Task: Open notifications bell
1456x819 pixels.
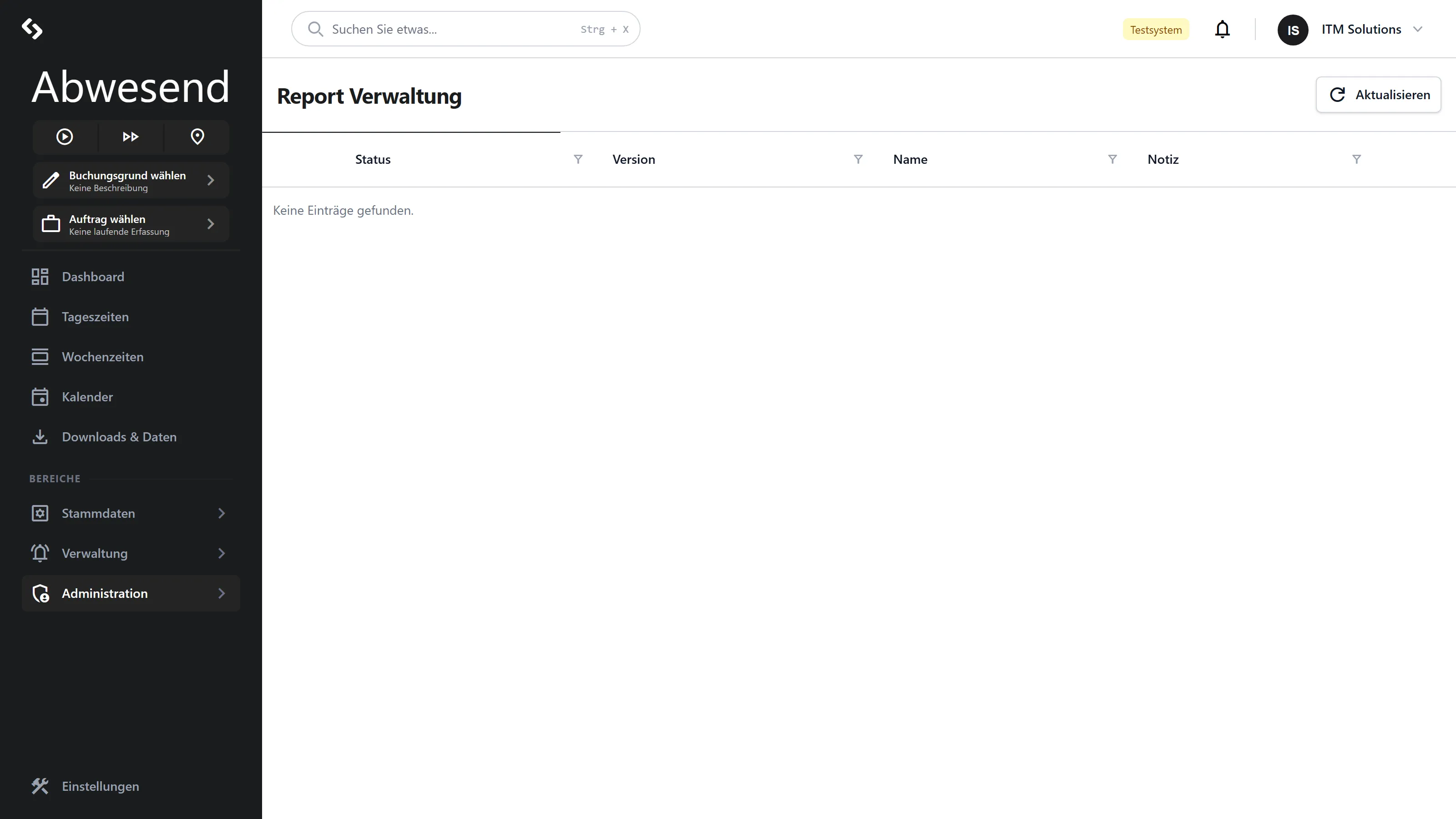Action: 1223,29
